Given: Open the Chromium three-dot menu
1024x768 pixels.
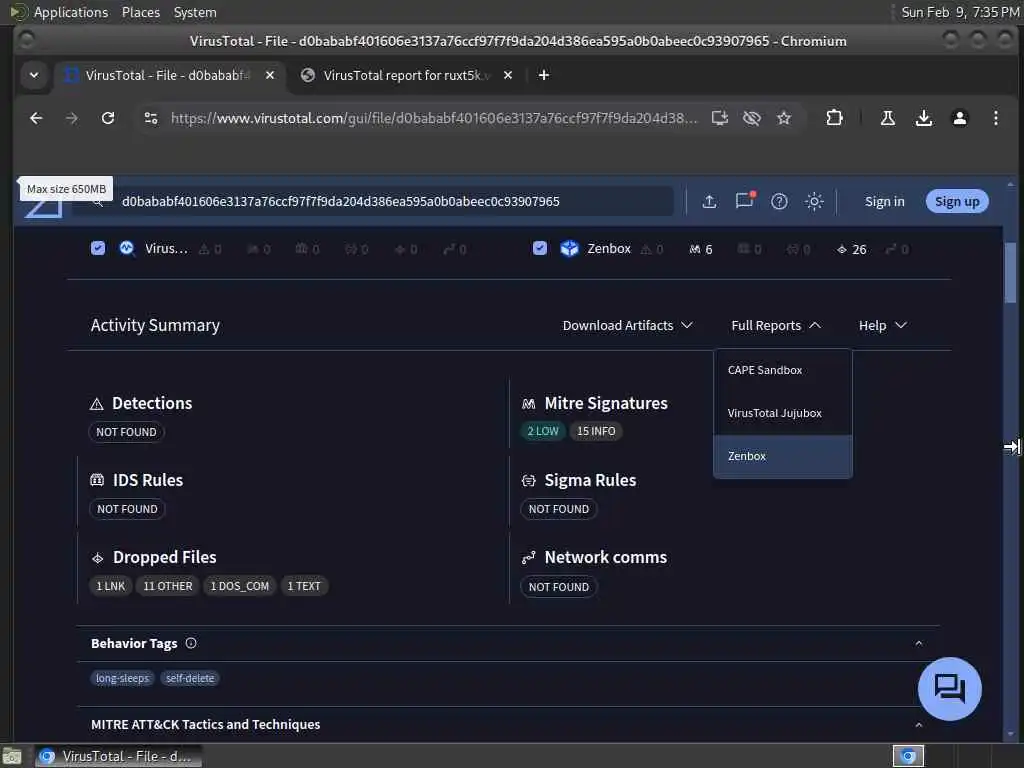Looking at the screenshot, I should [995, 118].
